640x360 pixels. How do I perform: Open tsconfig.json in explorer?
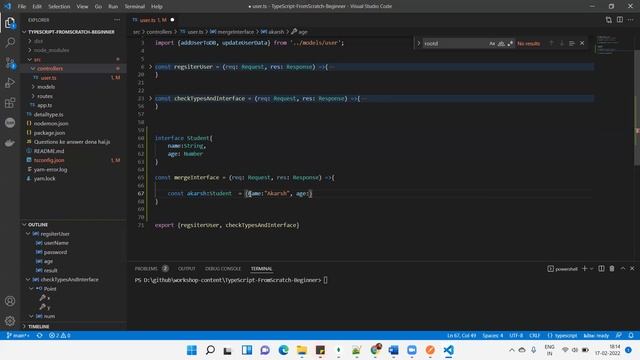click(x=49, y=160)
